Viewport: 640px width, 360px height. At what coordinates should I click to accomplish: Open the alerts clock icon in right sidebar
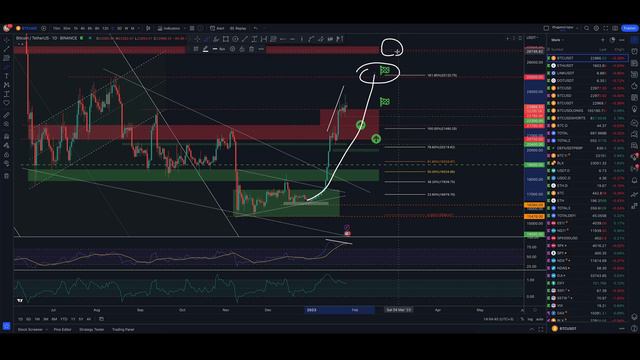tap(634, 52)
